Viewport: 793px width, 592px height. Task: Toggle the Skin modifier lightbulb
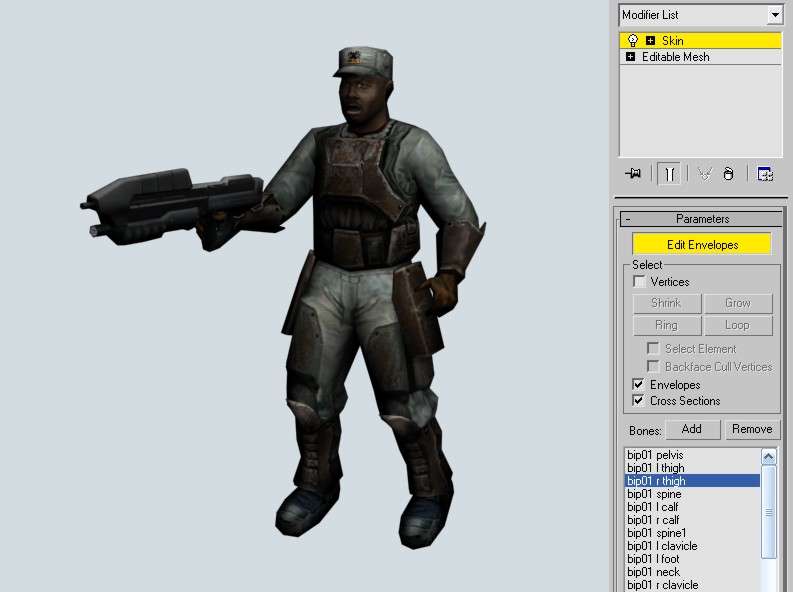(x=632, y=41)
